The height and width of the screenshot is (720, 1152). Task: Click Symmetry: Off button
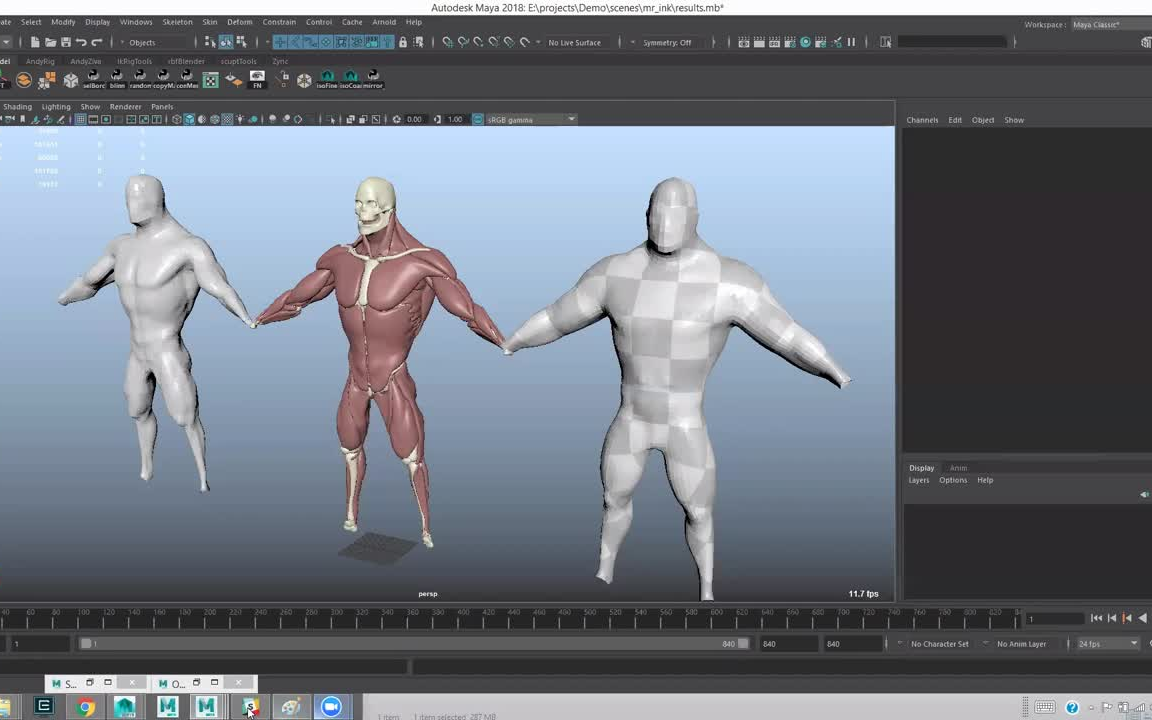(667, 42)
